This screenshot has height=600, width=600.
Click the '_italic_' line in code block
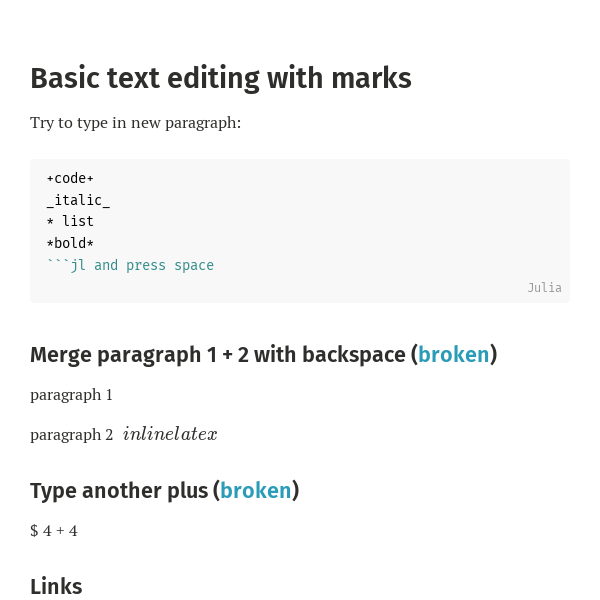(x=78, y=200)
